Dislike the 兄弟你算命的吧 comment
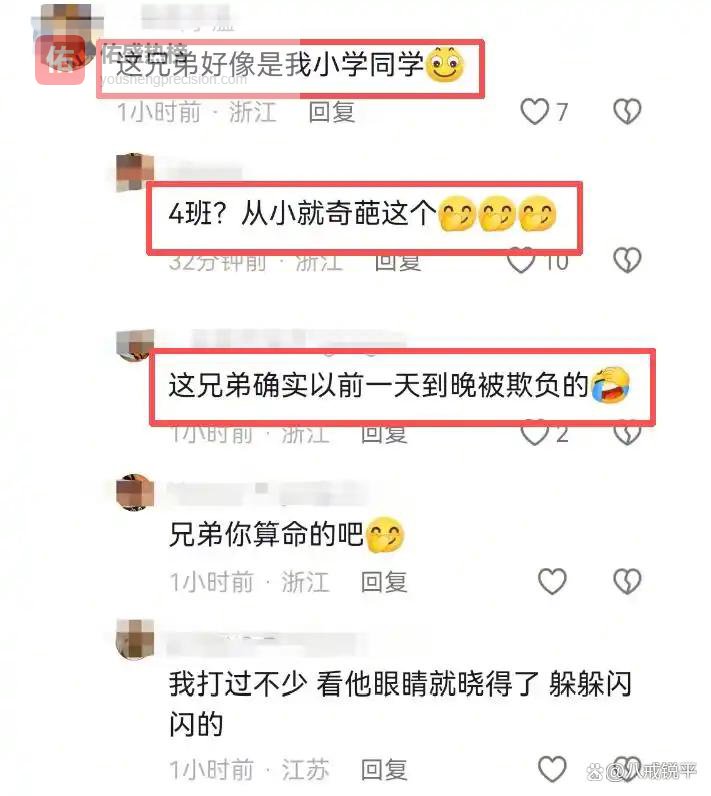Viewport: 711px width, 796px height. (627, 581)
